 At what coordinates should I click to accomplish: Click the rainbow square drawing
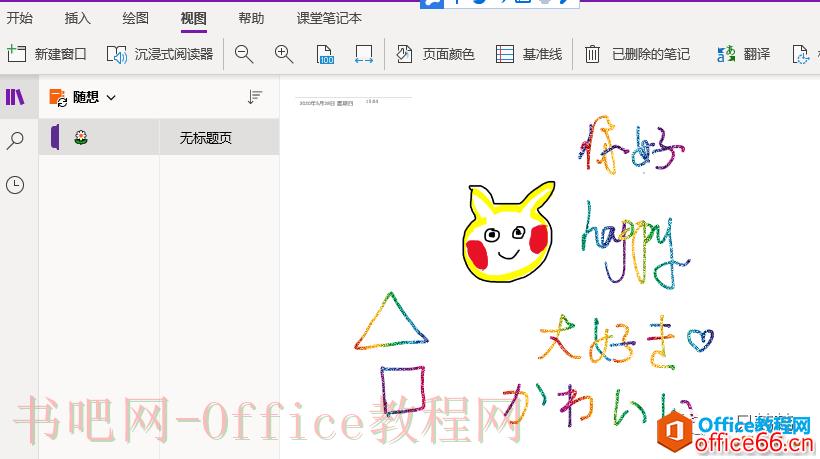(403, 389)
